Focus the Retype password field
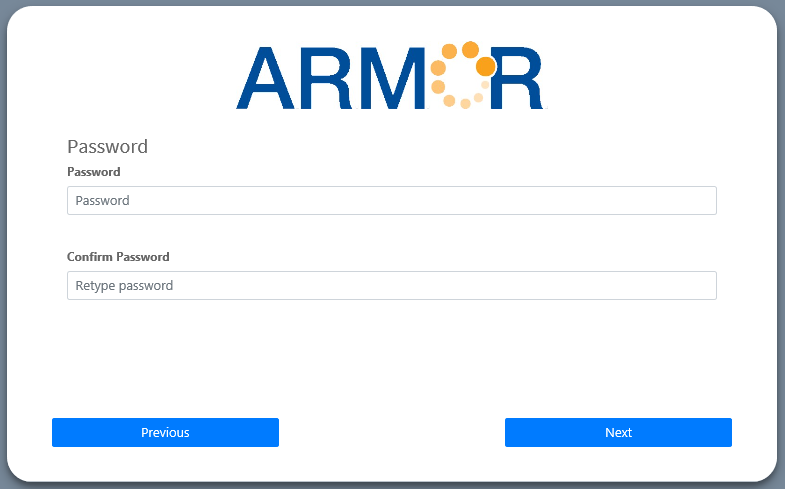Image resolution: width=785 pixels, height=489 pixels. [391, 286]
